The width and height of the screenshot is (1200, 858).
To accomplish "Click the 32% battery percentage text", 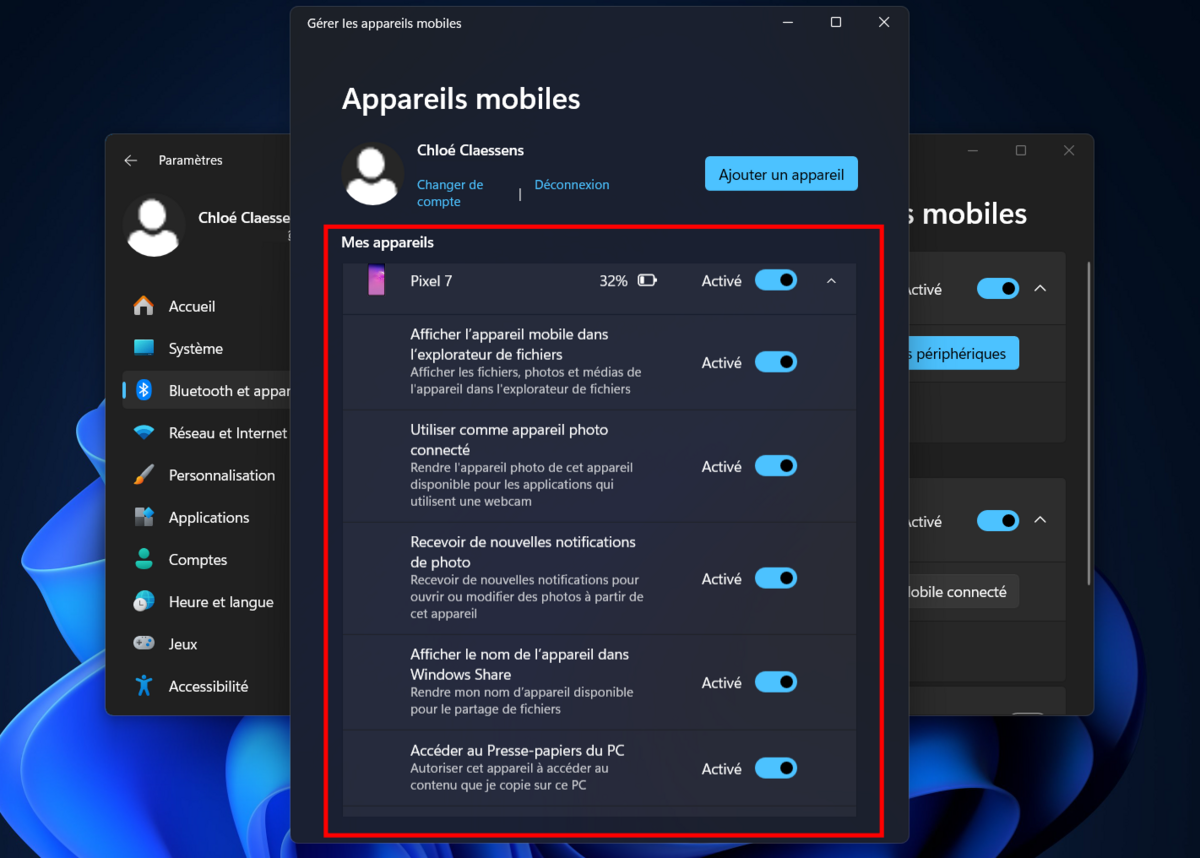I will tap(614, 281).
